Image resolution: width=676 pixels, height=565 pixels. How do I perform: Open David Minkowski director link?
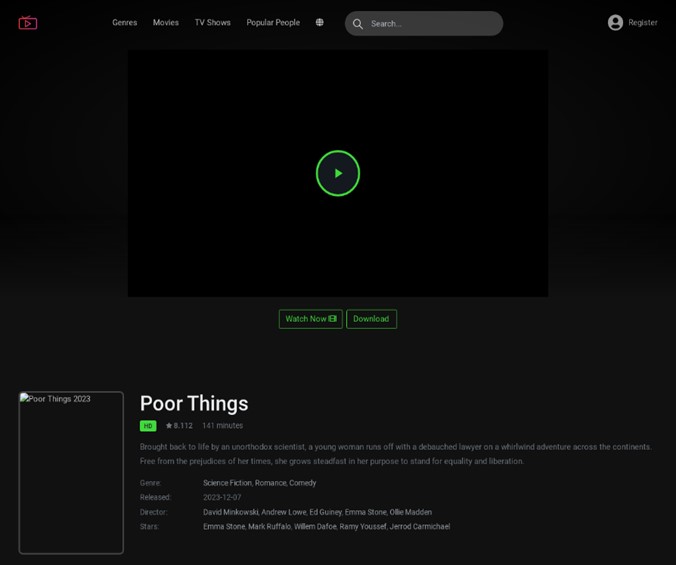click(x=230, y=512)
